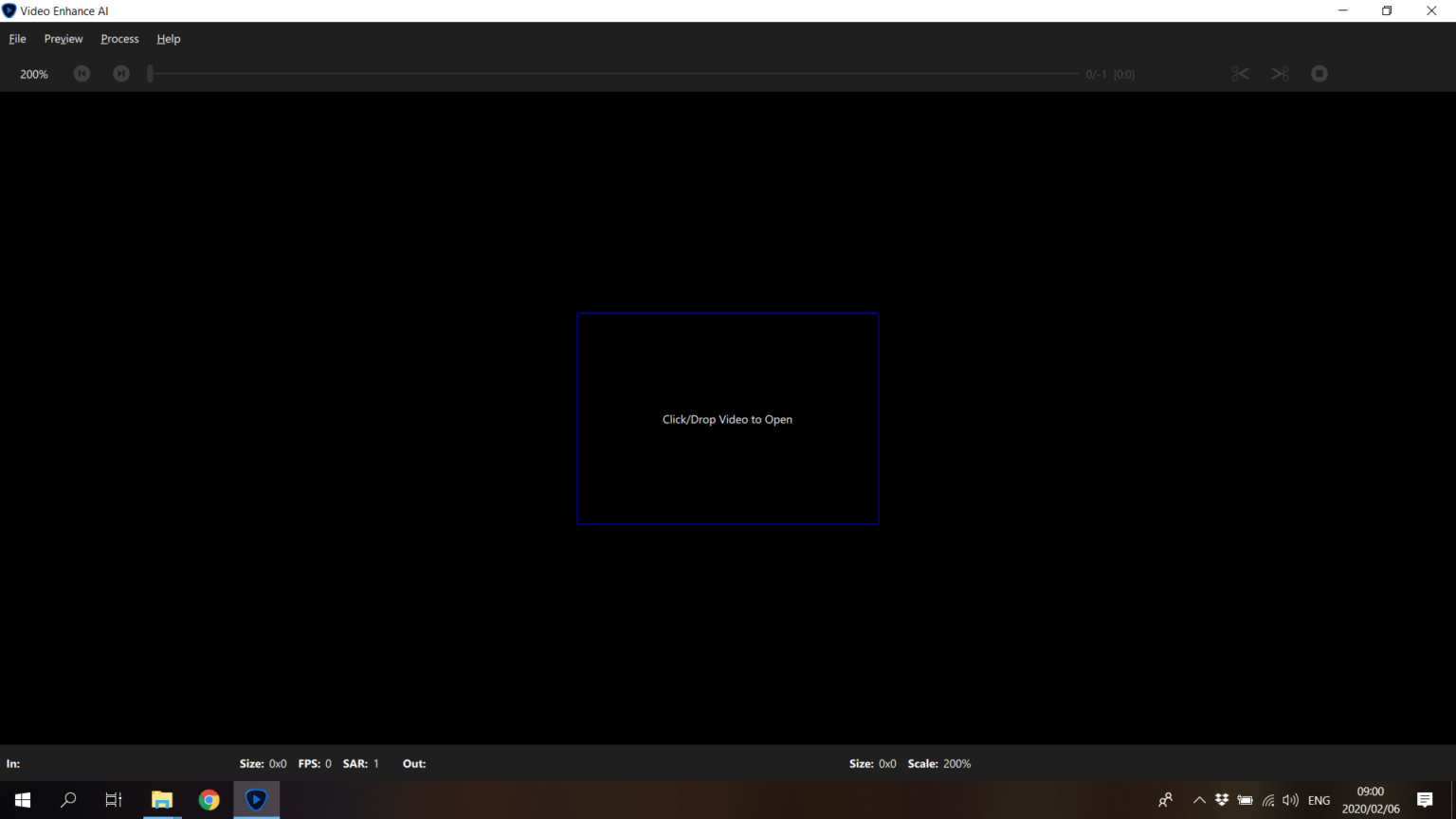The image size is (1456, 819).
Task: Open the People icon in system tray
Action: coord(1166,800)
